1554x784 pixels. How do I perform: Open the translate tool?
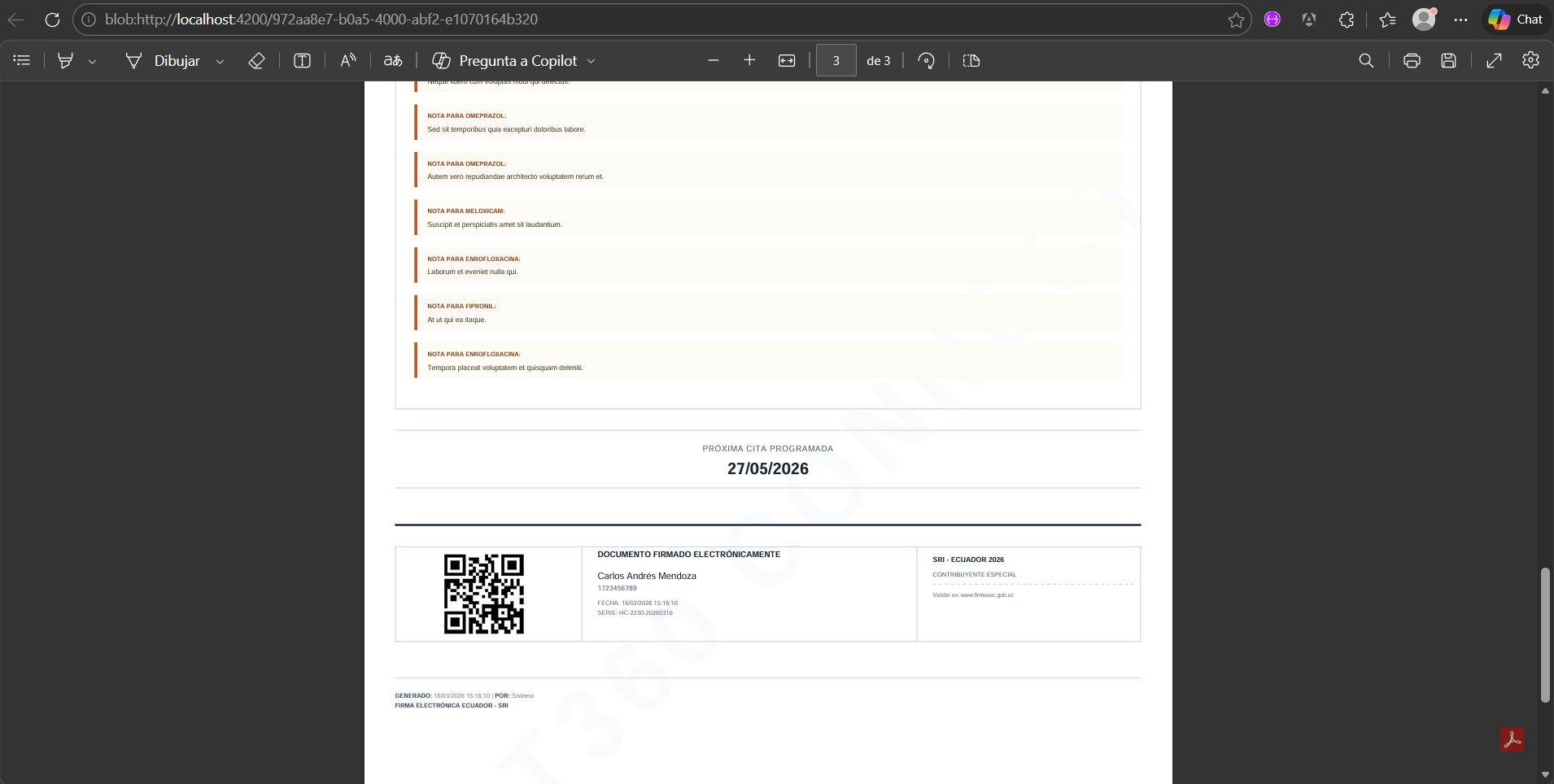[393, 60]
